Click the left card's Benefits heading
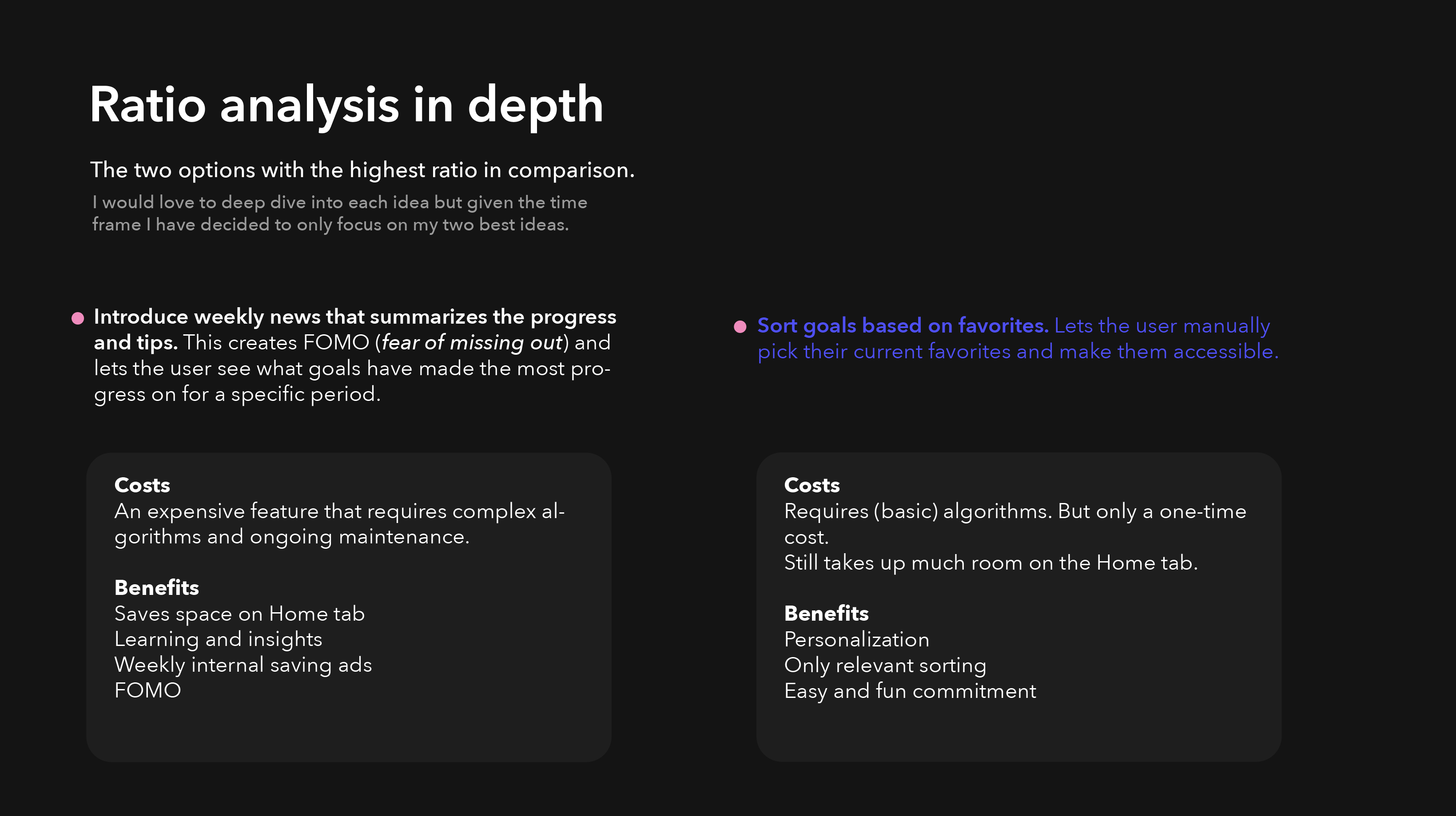The width and height of the screenshot is (1456, 816). pyautogui.click(x=156, y=588)
